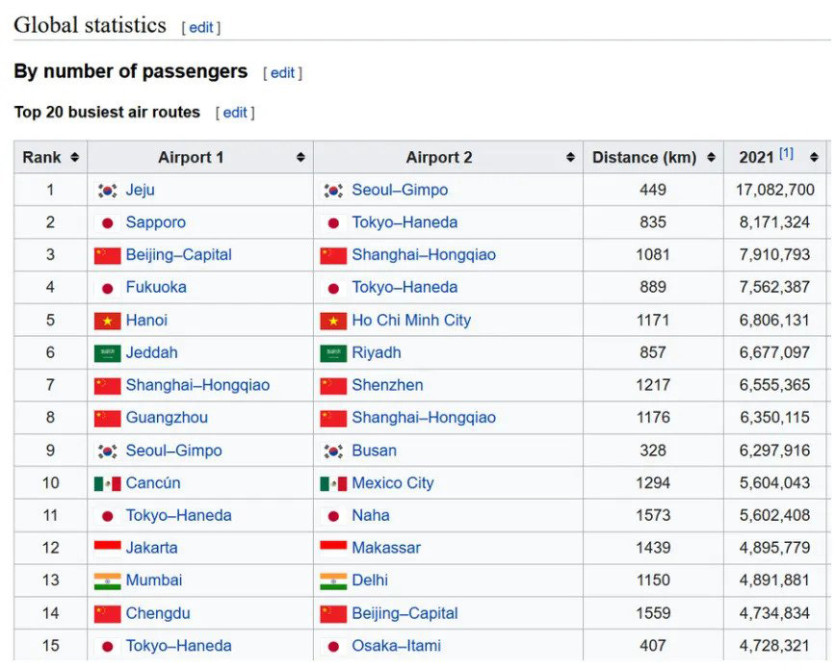835x671 pixels.
Task: Click the South Korea flag beside Jeju
Action: [107, 190]
